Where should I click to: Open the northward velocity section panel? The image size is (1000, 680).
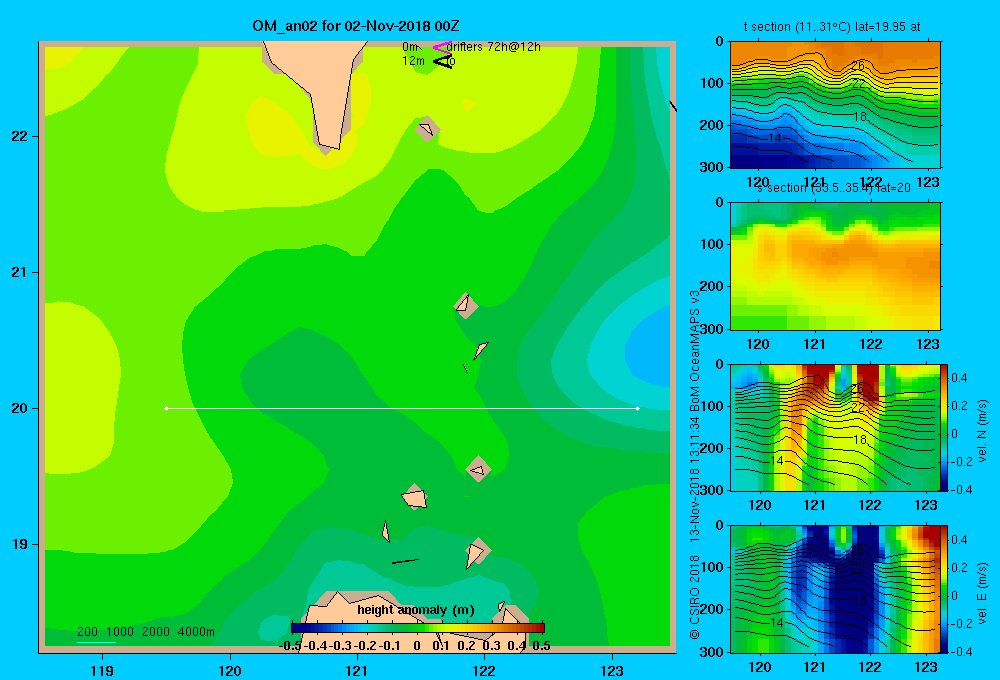coord(835,428)
